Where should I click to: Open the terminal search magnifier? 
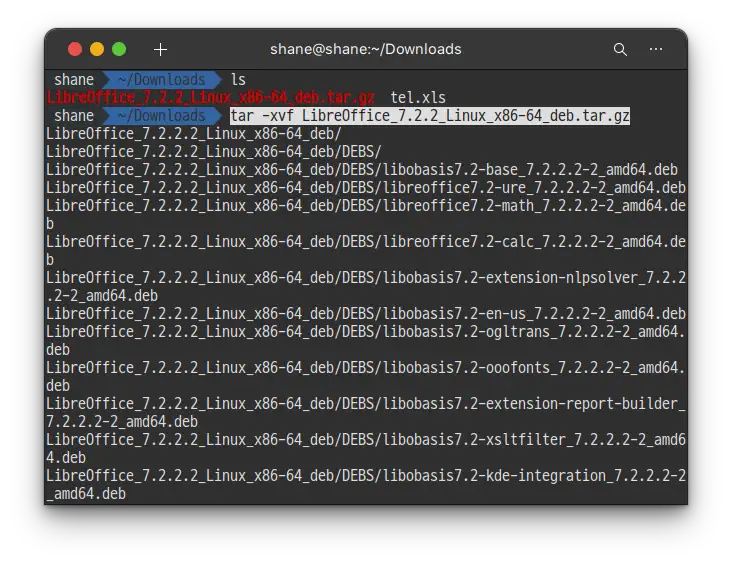coord(620,49)
